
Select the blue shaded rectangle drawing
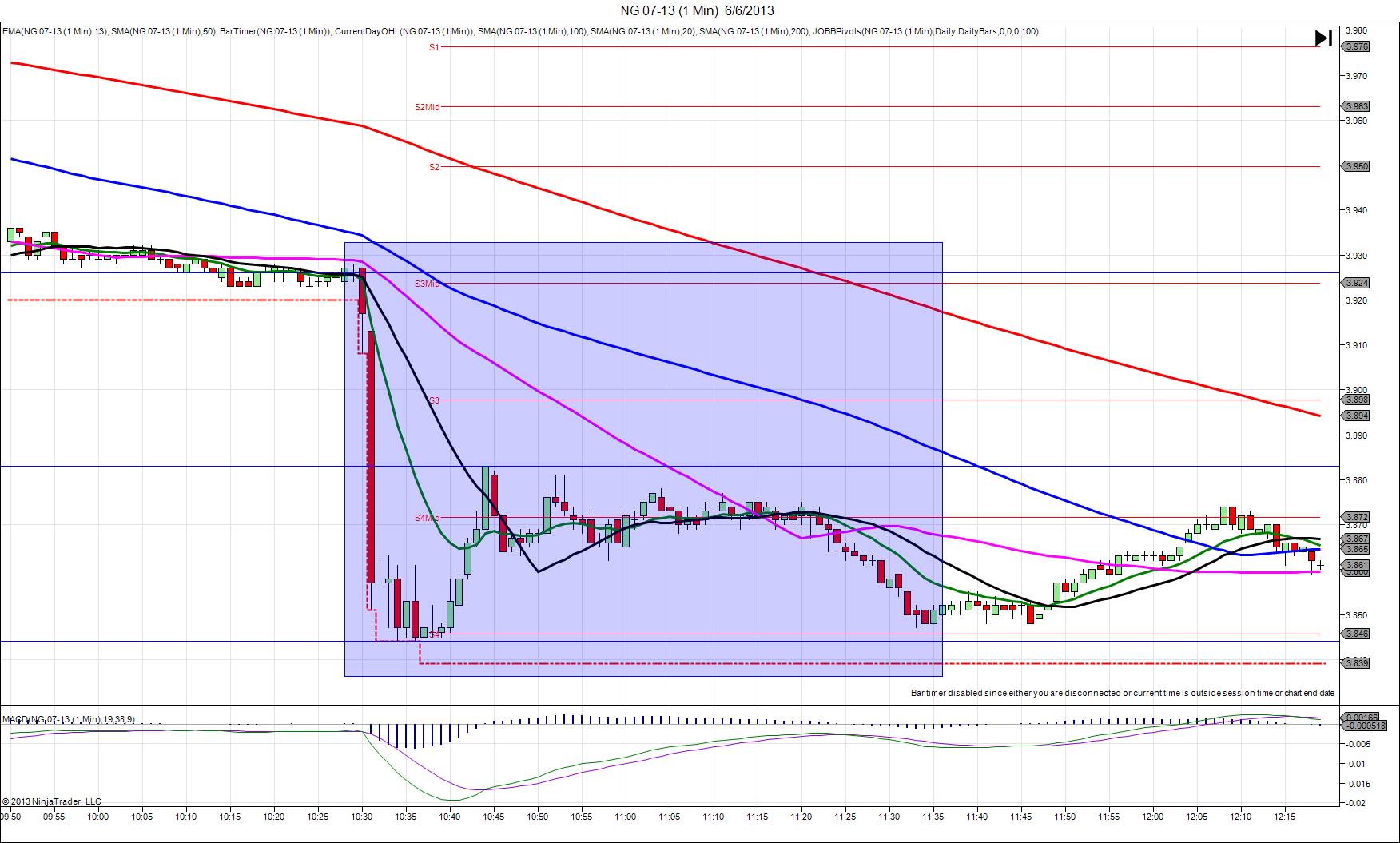click(x=643, y=459)
